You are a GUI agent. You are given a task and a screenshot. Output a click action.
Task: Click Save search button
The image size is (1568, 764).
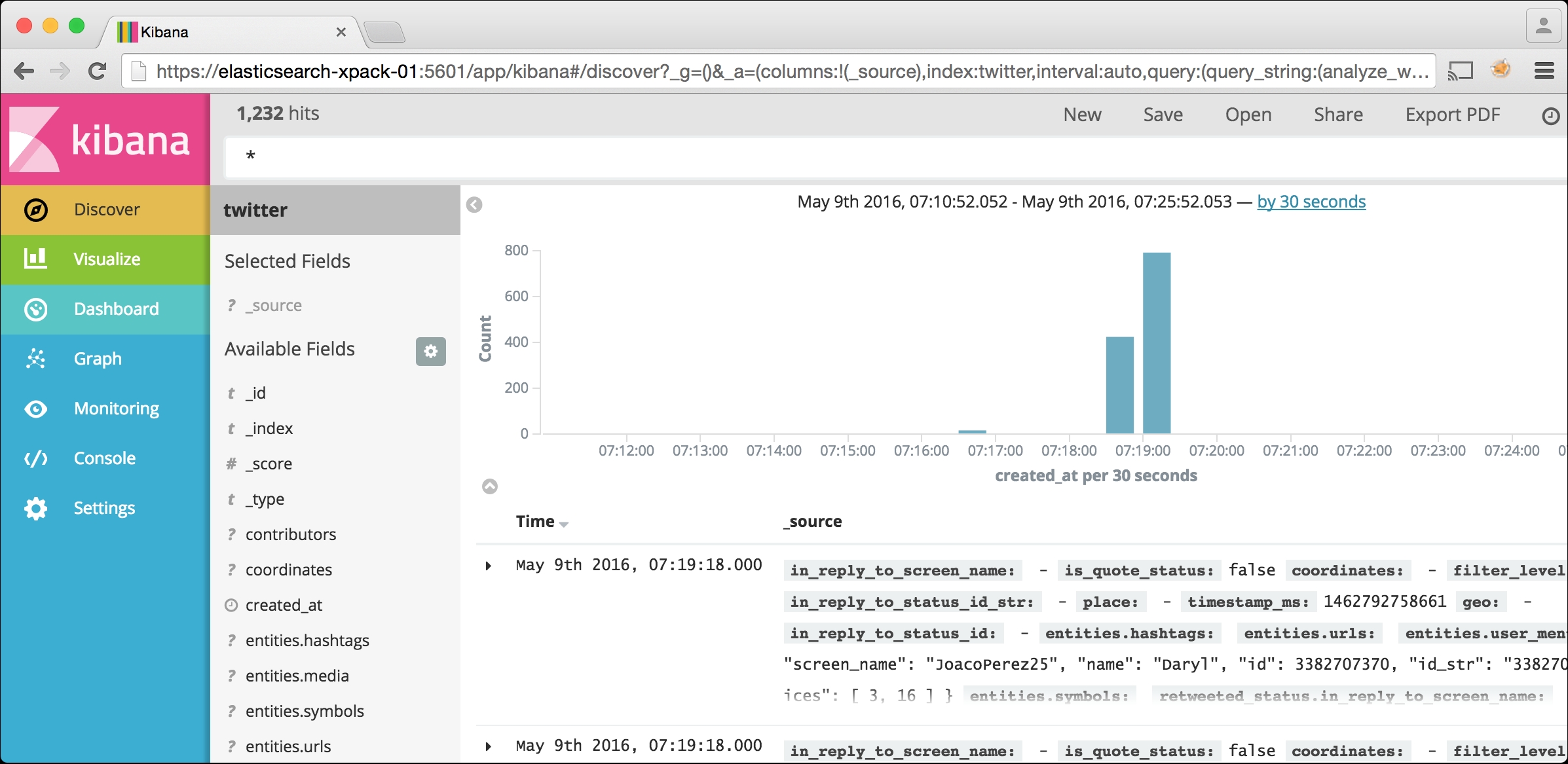(1163, 115)
